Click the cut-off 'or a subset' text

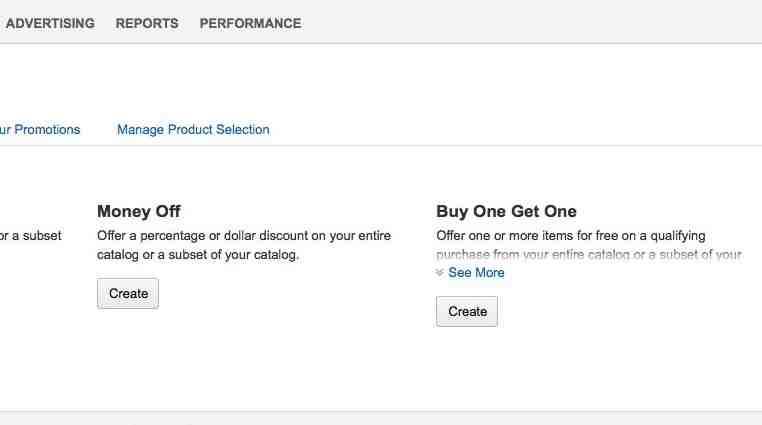(x=31, y=236)
